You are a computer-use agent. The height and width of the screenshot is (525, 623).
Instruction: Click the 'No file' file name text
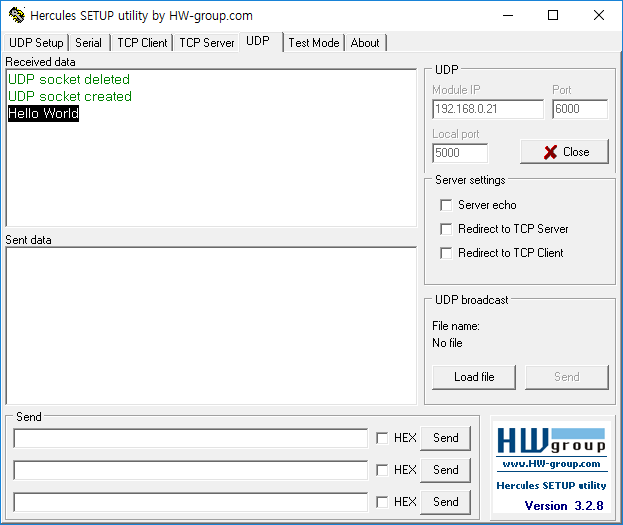pos(447,343)
